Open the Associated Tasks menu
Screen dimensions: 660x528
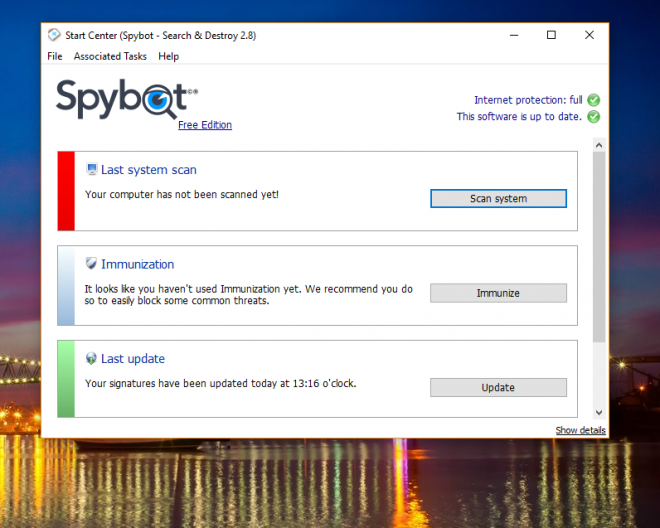110,56
